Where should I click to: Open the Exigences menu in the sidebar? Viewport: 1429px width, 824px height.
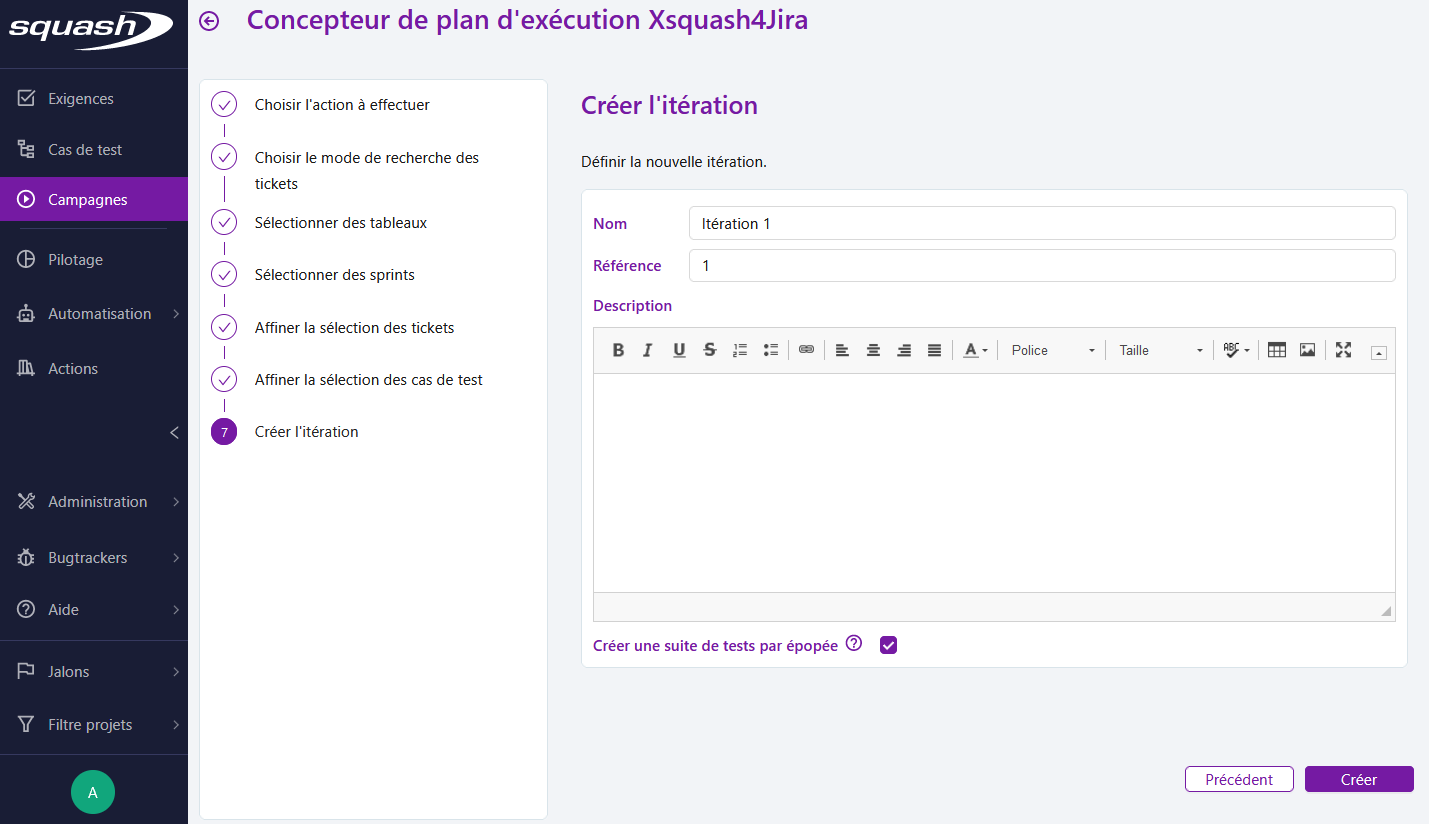click(x=81, y=99)
